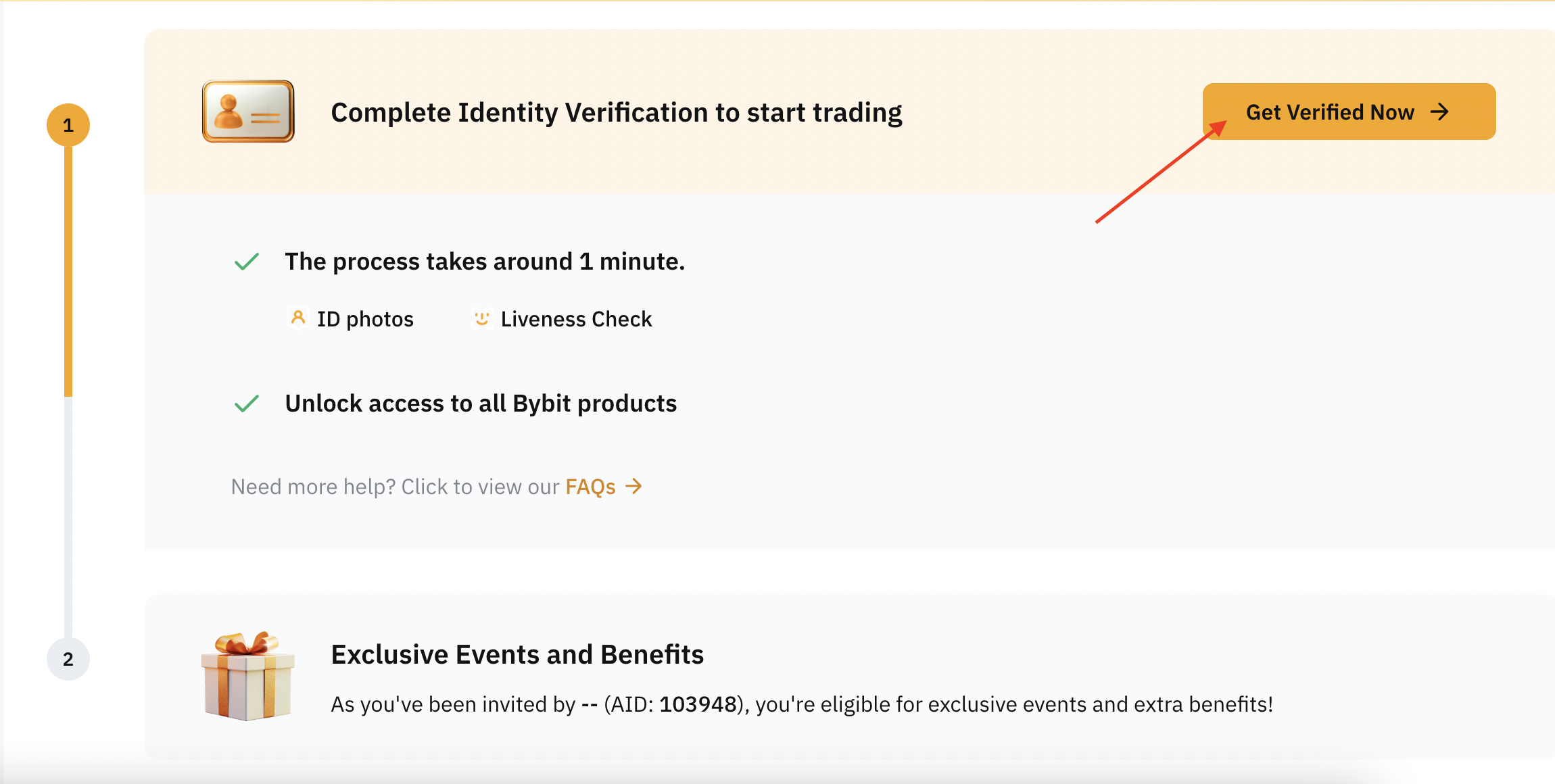
Task: Click the ID photos label
Action: [x=365, y=319]
